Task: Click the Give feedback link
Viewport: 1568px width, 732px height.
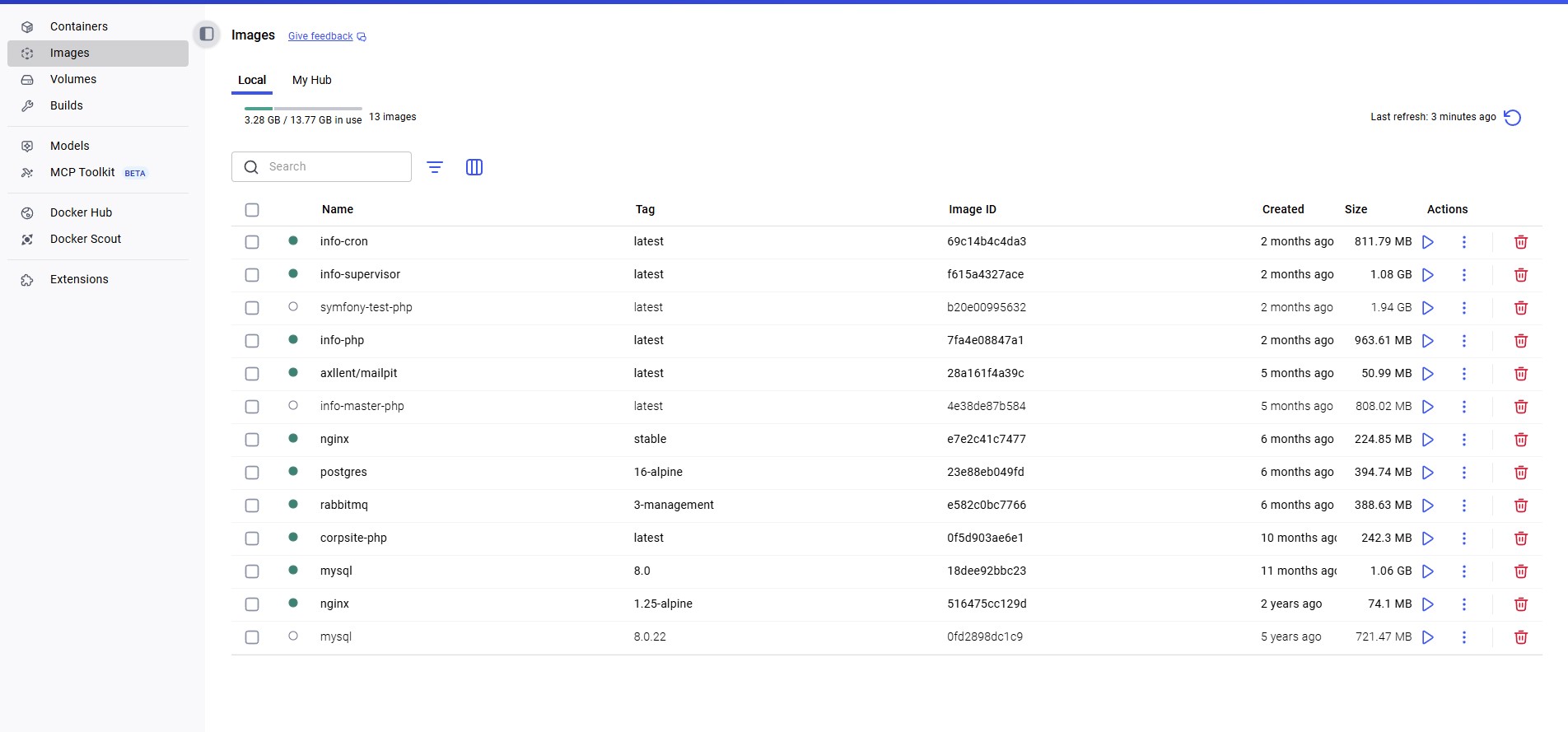Action: point(327,36)
